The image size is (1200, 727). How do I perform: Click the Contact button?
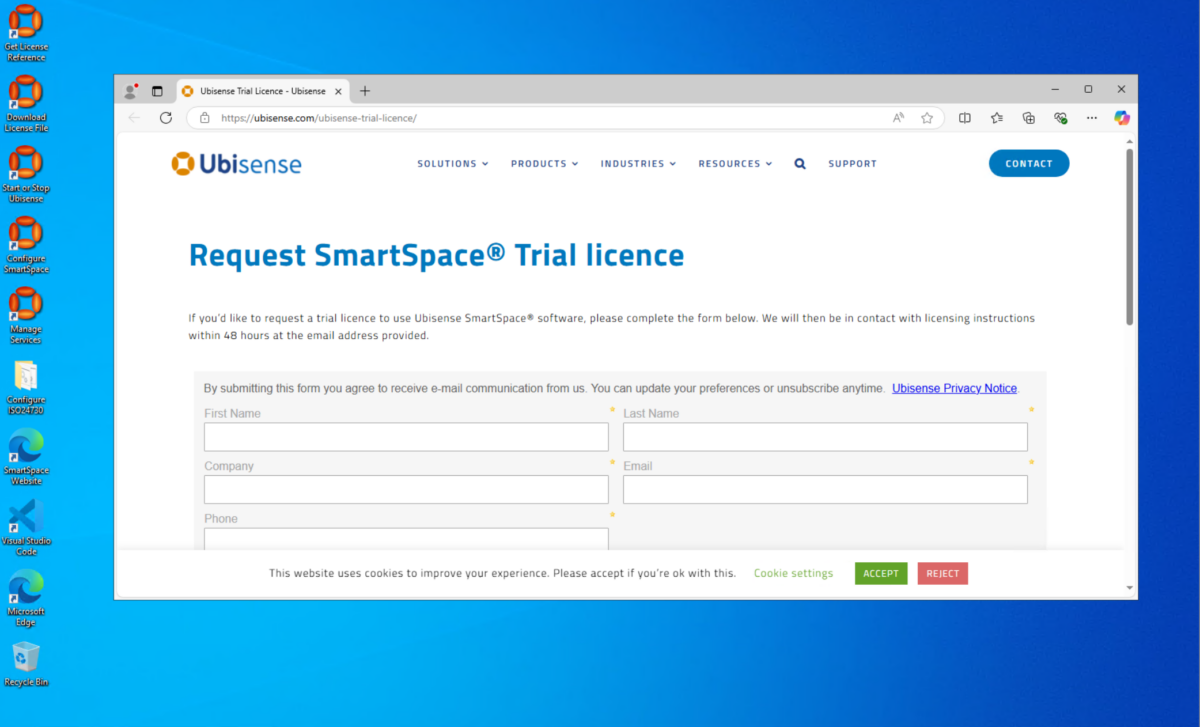[1029, 164]
